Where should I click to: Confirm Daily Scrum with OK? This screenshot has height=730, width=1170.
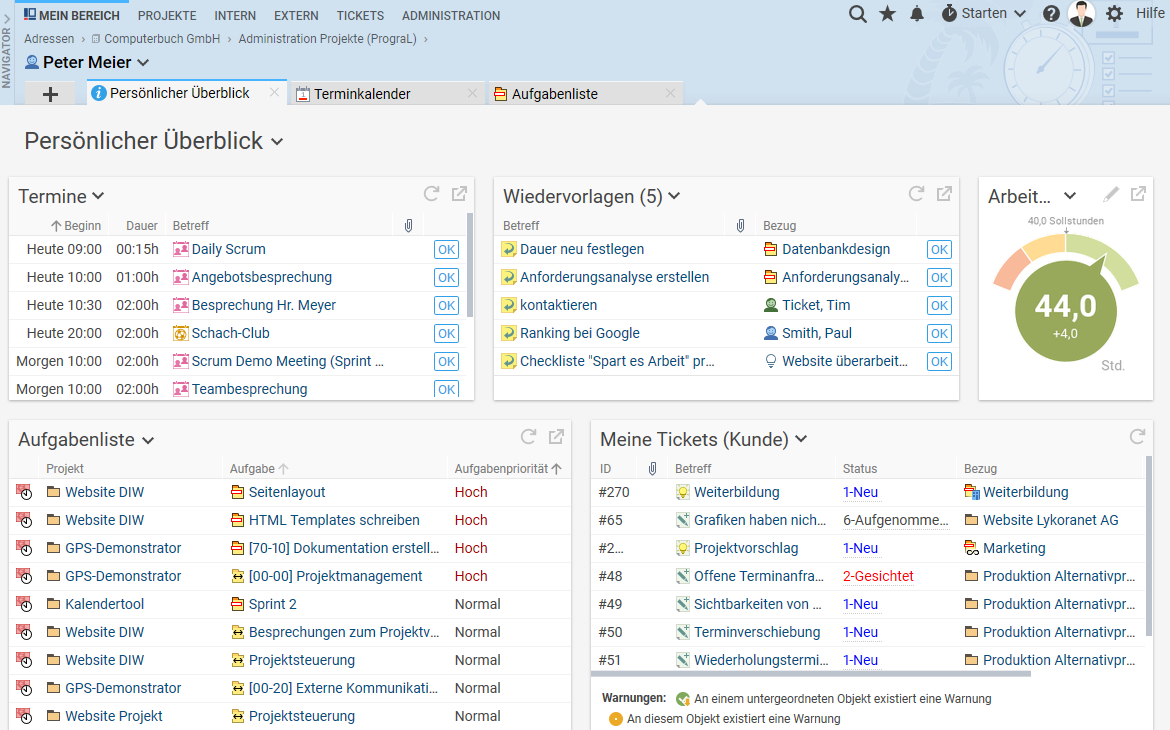click(x=446, y=250)
